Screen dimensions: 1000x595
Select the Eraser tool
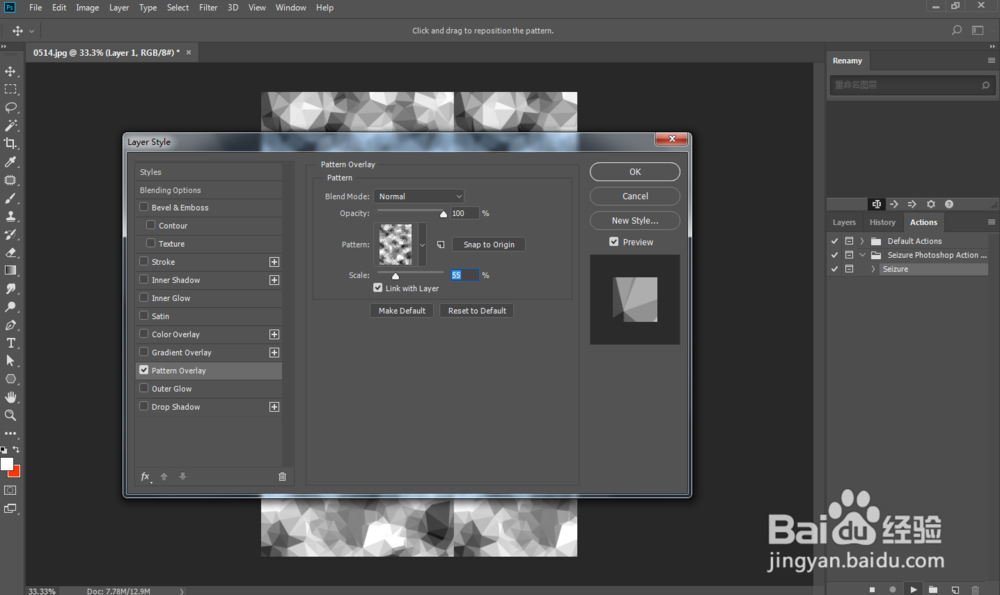tap(10, 253)
